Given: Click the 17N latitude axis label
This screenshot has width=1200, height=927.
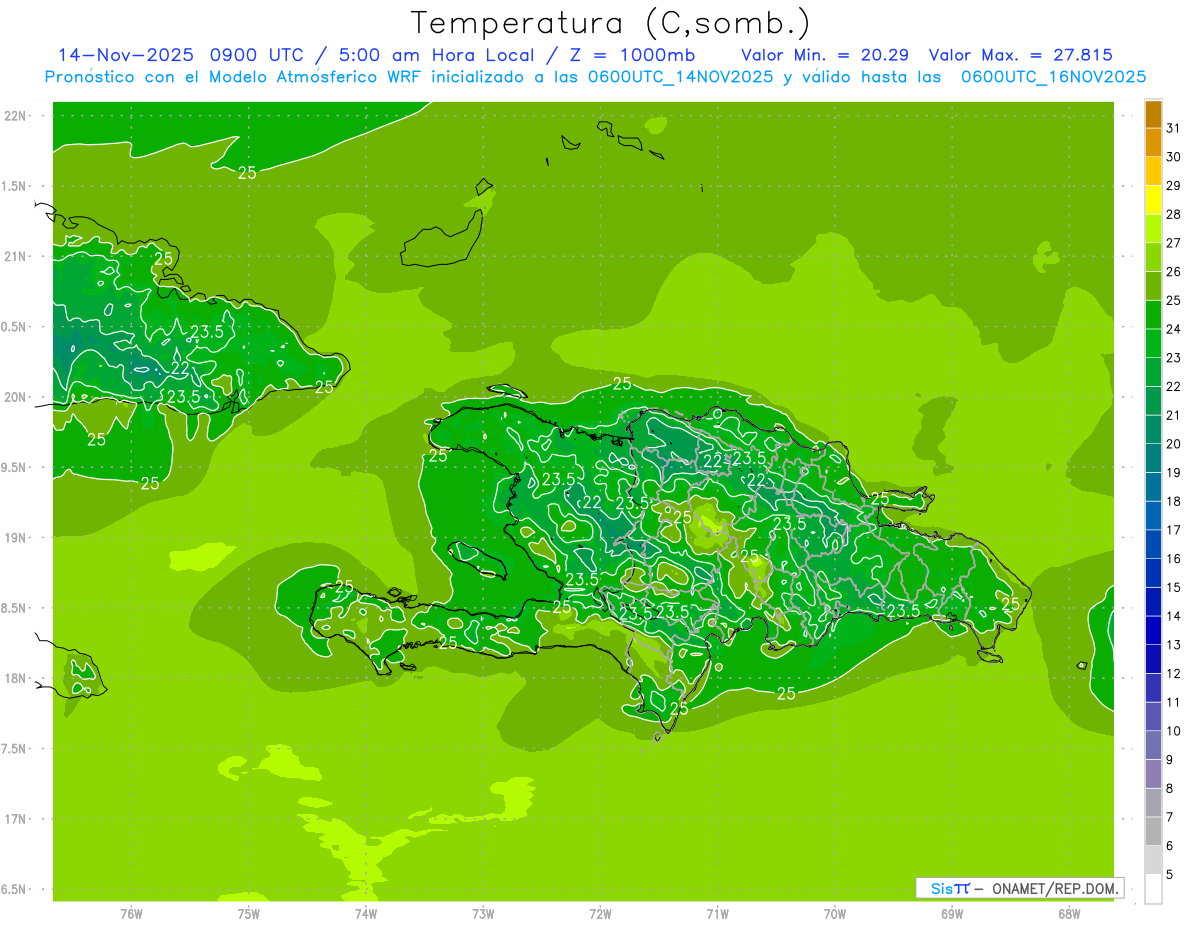Looking at the screenshot, I should click(x=15, y=819).
